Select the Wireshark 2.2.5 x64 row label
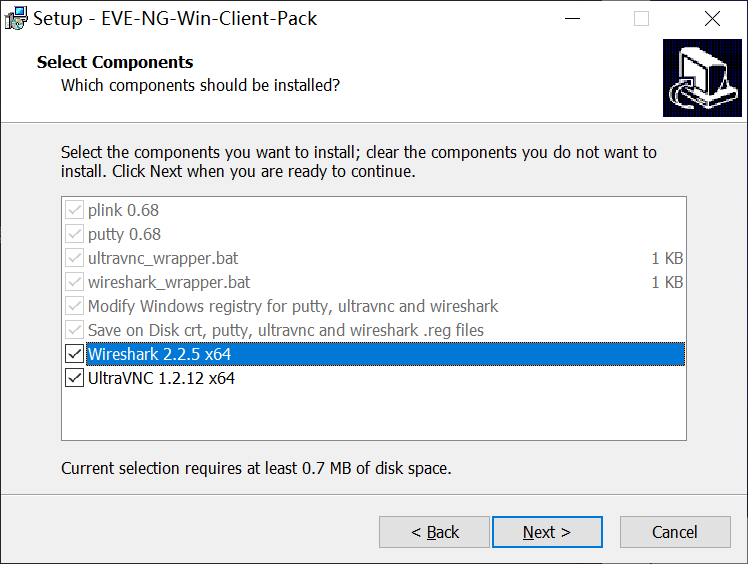748x564 pixels. [x=160, y=354]
